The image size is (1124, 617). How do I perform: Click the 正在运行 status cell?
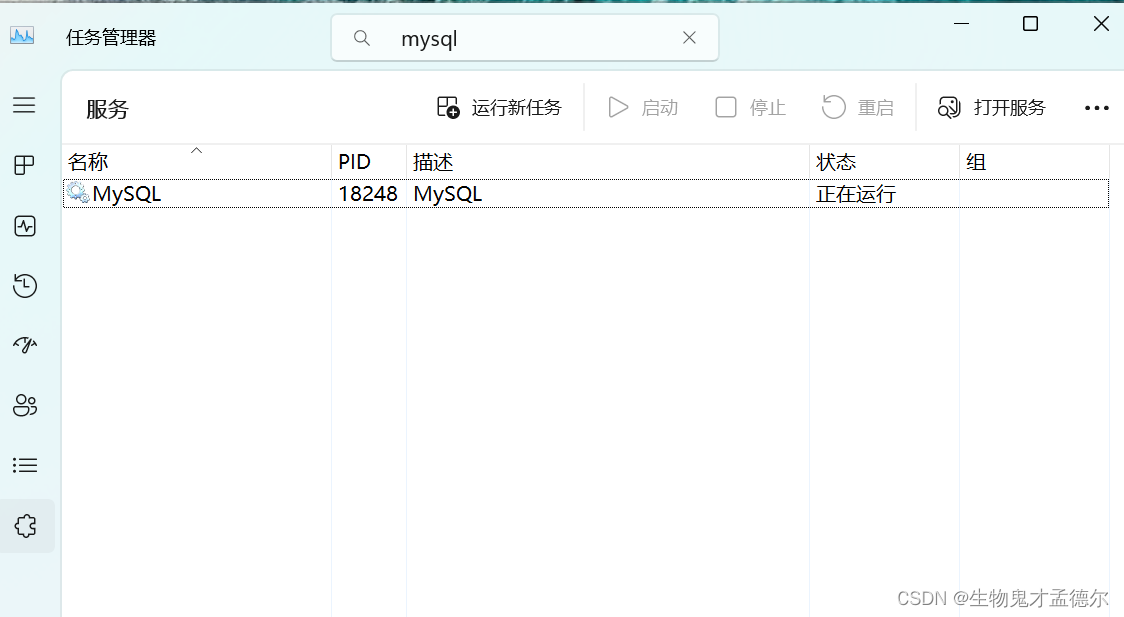(856, 194)
